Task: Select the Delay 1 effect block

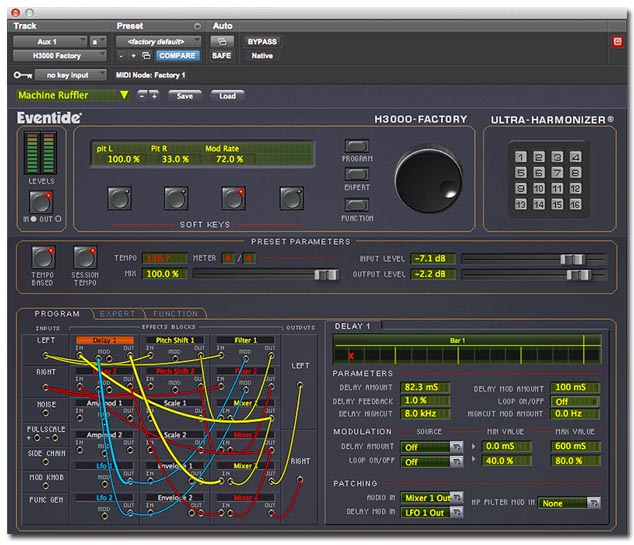Action: tap(105, 340)
